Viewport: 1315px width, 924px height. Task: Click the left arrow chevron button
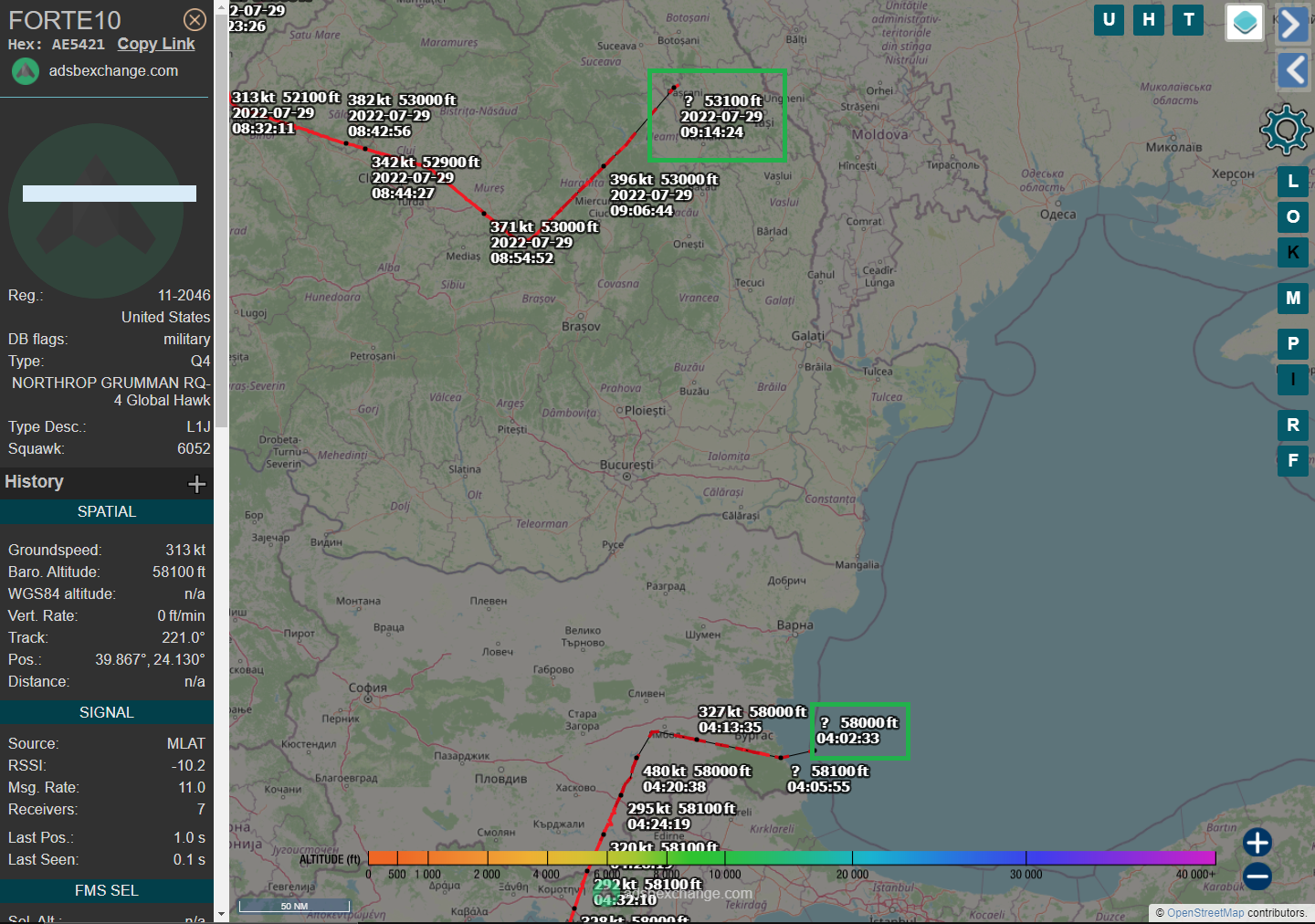pyautogui.click(x=1291, y=69)
